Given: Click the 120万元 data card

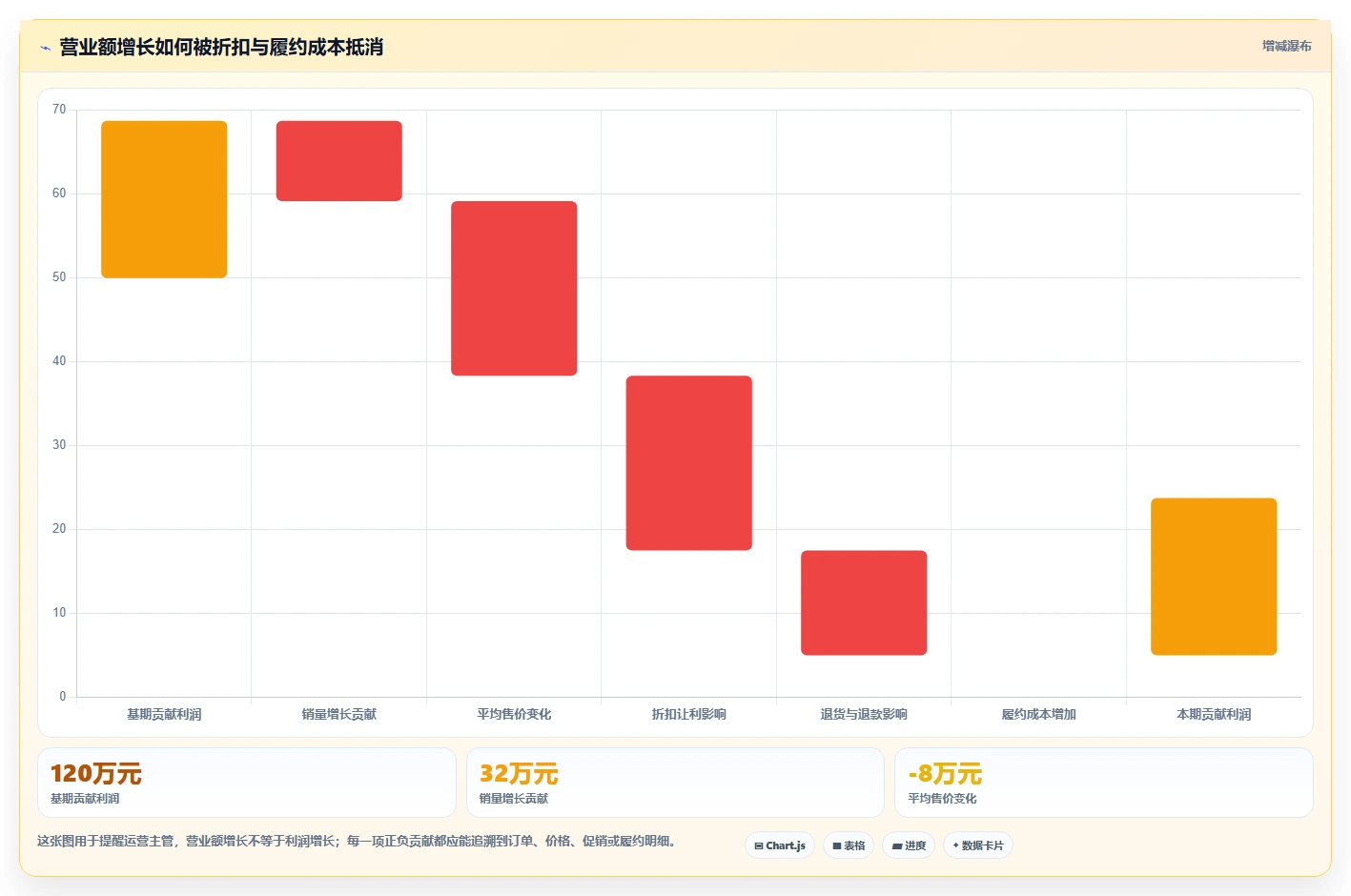Looking at the screenshot, I should click(x=247, y=783).
